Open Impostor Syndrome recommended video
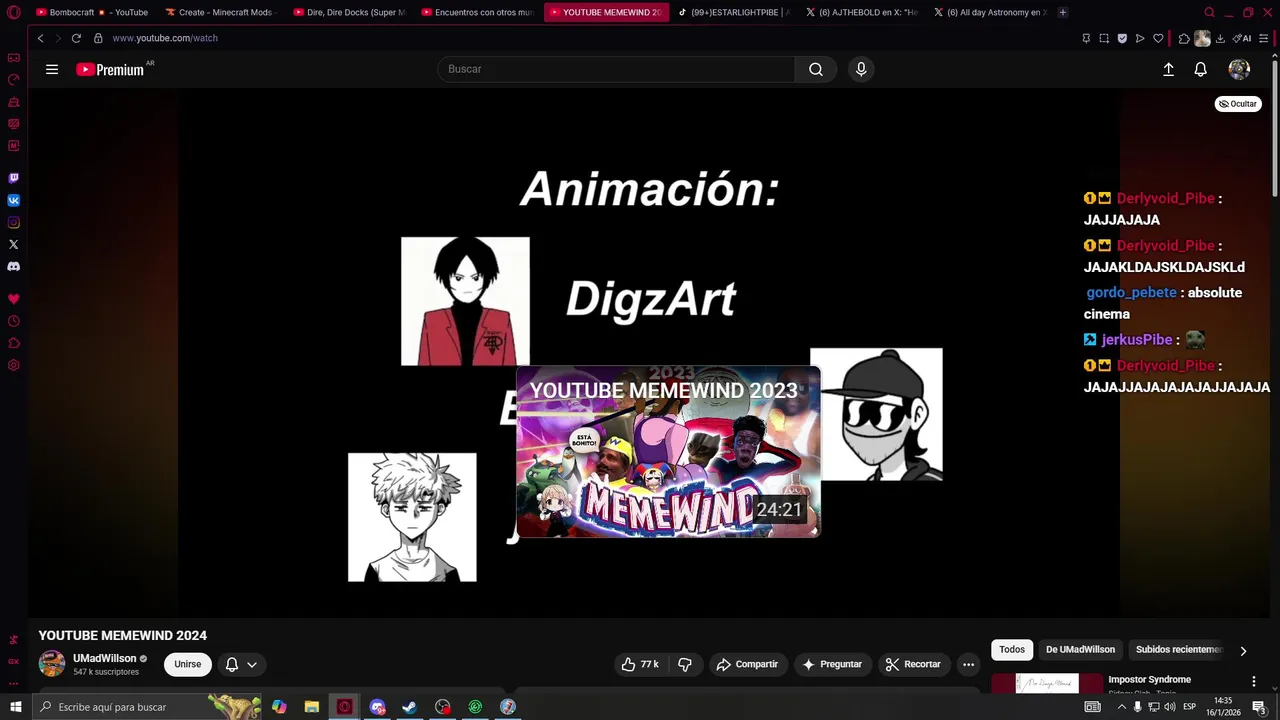 pyautogui.click(x=1149, y=680)
